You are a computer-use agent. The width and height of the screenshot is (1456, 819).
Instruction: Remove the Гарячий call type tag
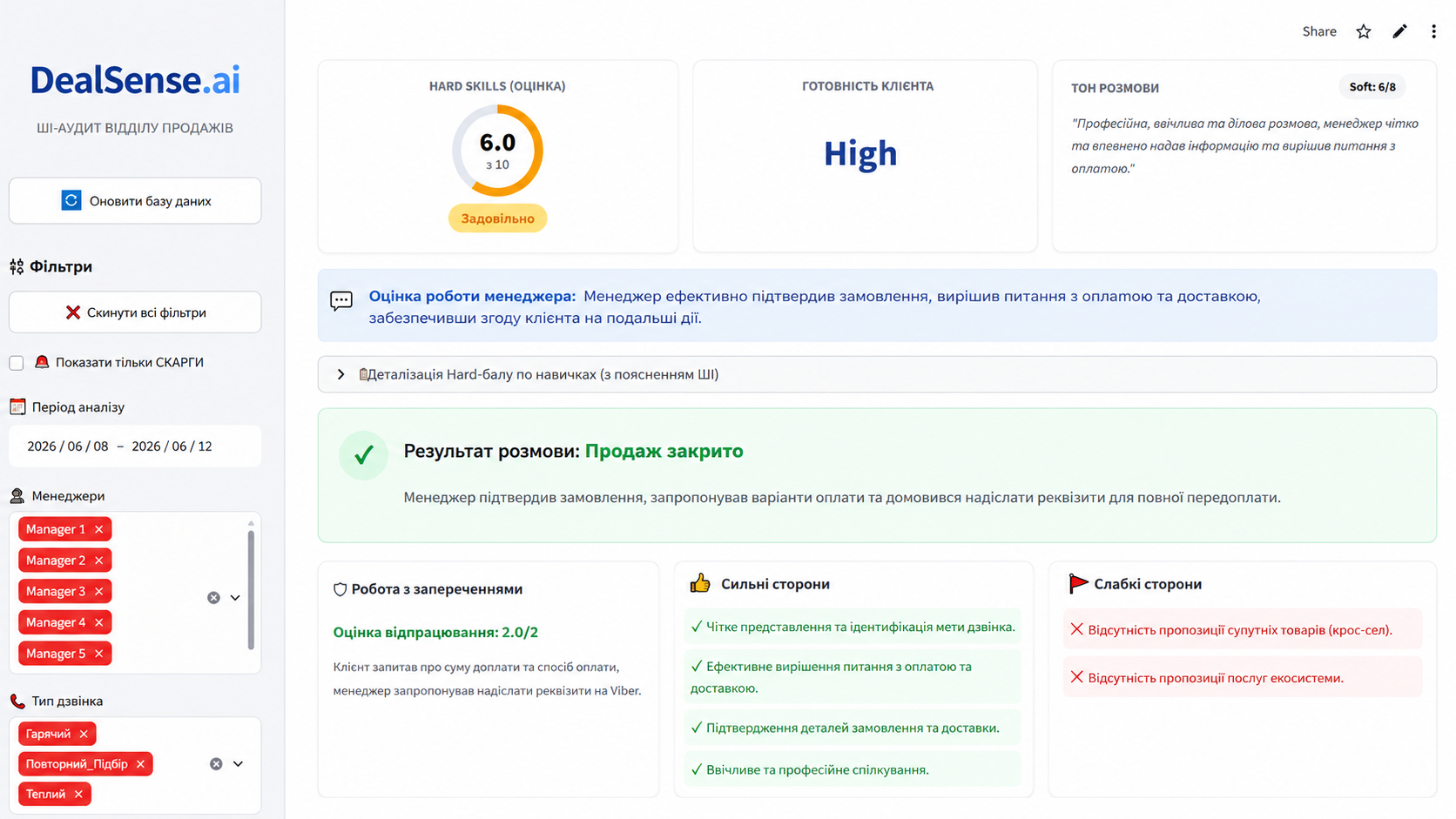click(84, 734)
